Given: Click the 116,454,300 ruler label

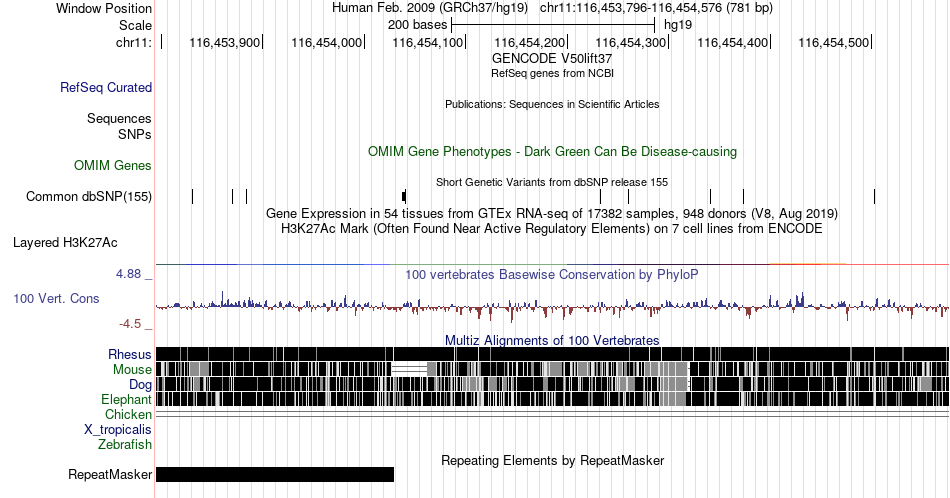Looking at the screenshot, I should [630, 42].
